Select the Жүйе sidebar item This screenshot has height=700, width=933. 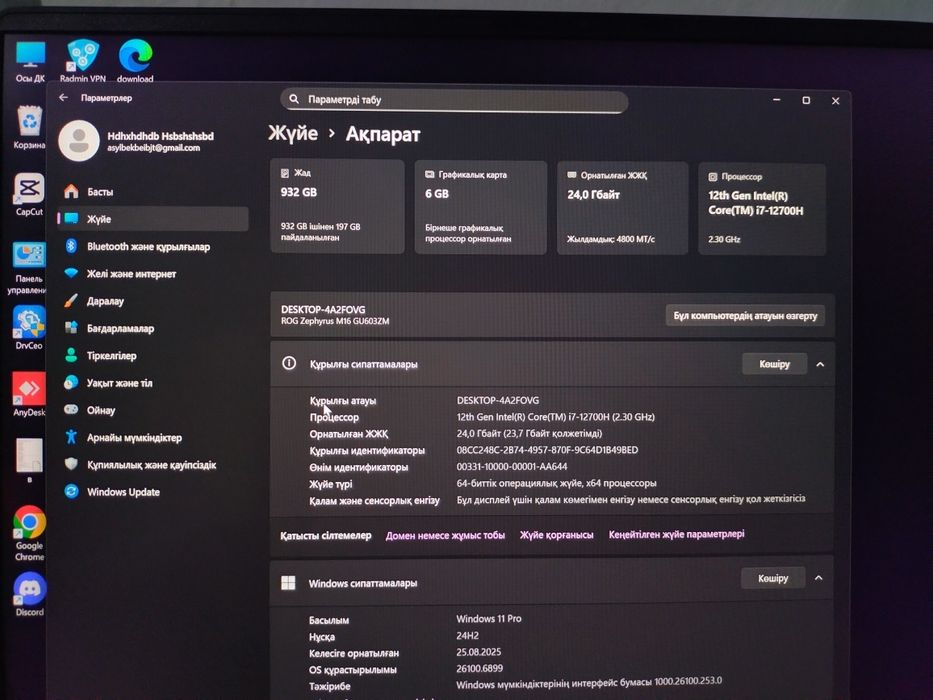tap(153, 218)
